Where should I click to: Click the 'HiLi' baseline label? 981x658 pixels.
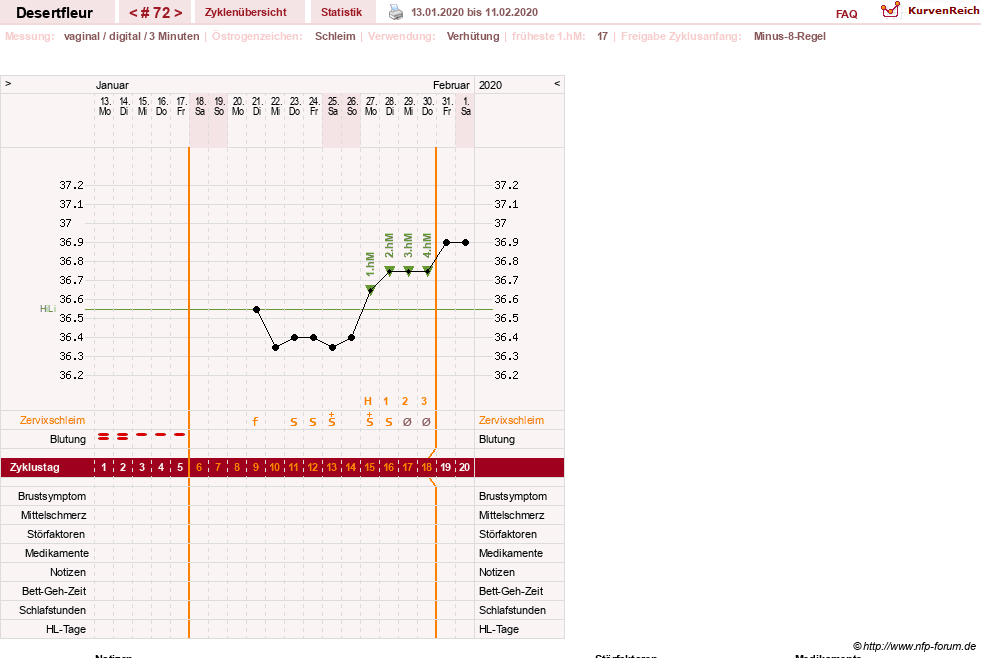(48, 309)
